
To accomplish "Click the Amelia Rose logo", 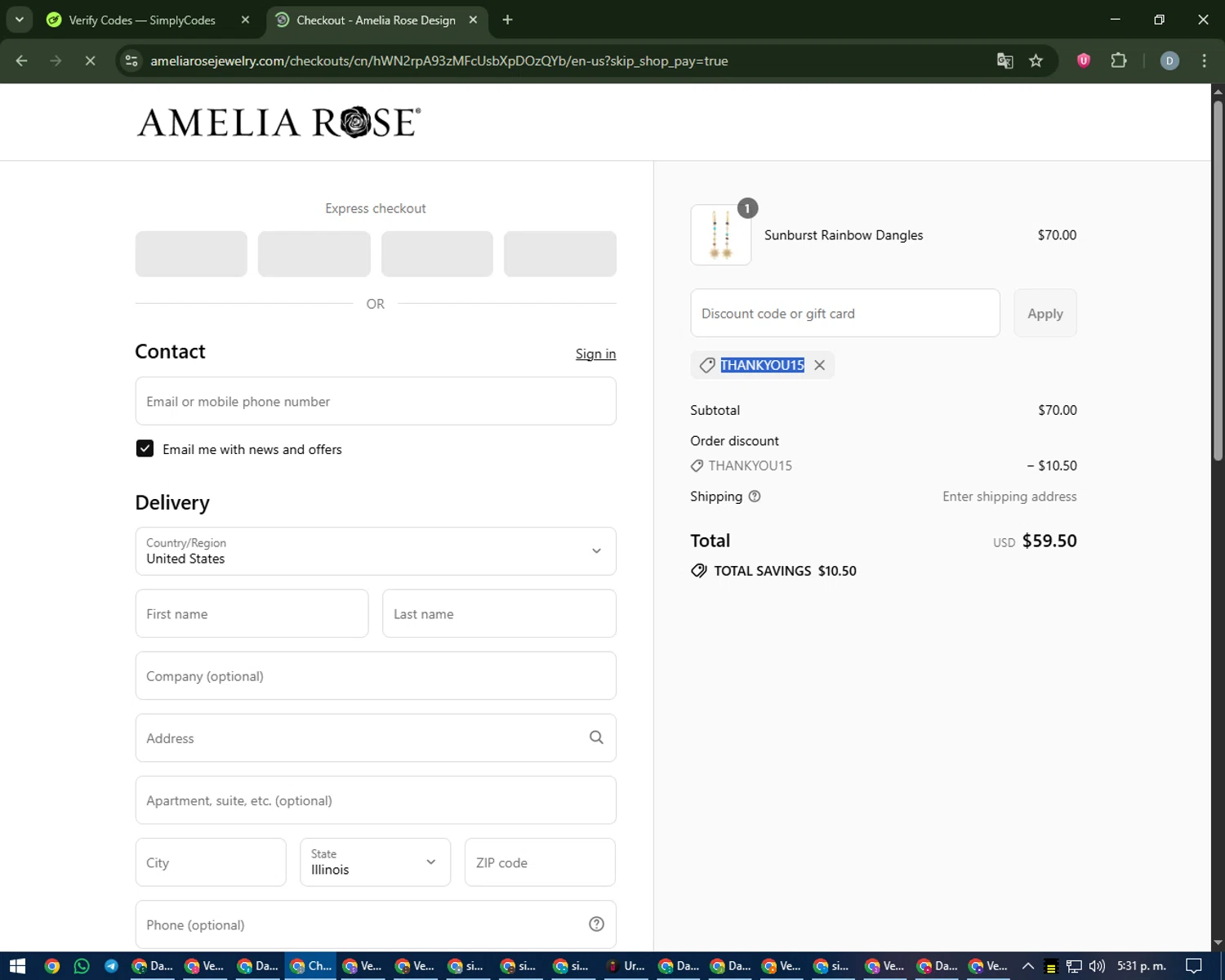I will click(x=278, y=122).
